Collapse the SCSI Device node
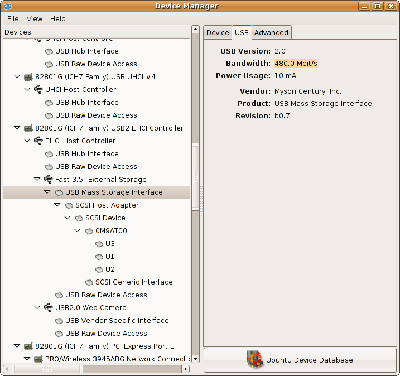400x376 pixels. point(67,218)
